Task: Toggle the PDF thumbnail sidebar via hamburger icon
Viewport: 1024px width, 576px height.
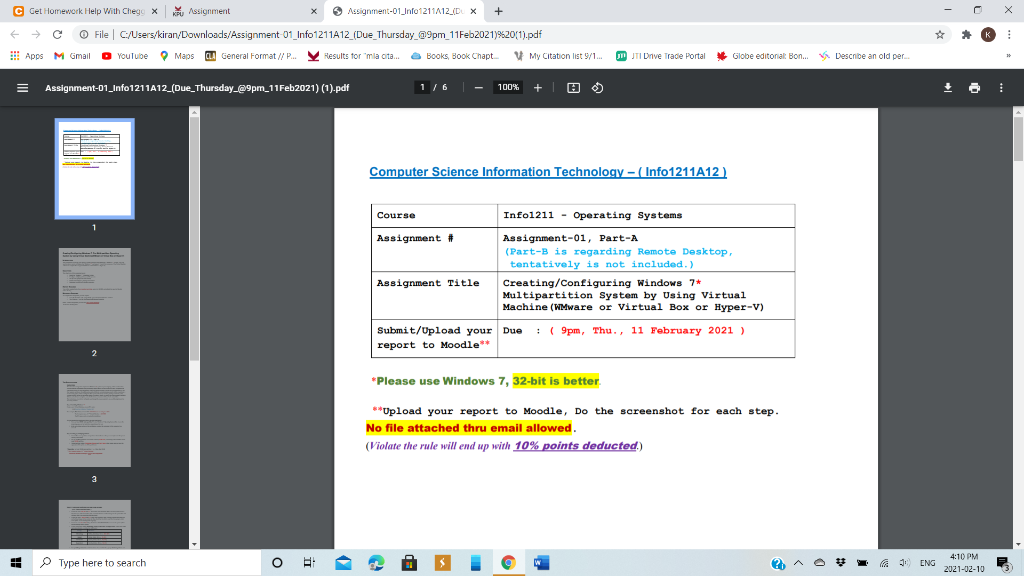Action: tap(22, 87)
